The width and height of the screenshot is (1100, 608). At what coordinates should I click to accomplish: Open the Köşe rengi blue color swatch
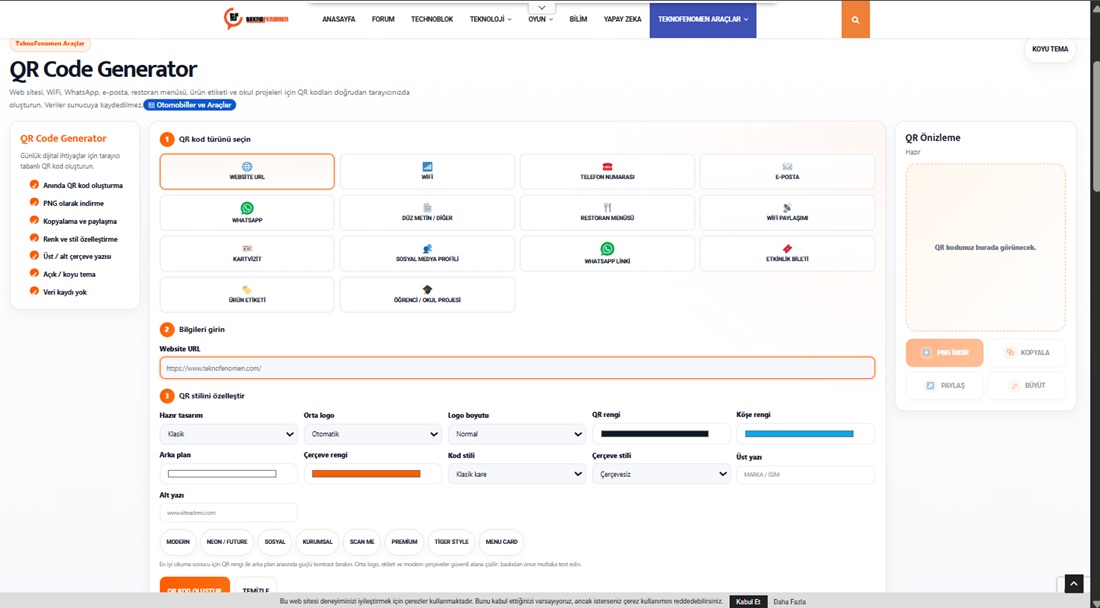point(799,434)
